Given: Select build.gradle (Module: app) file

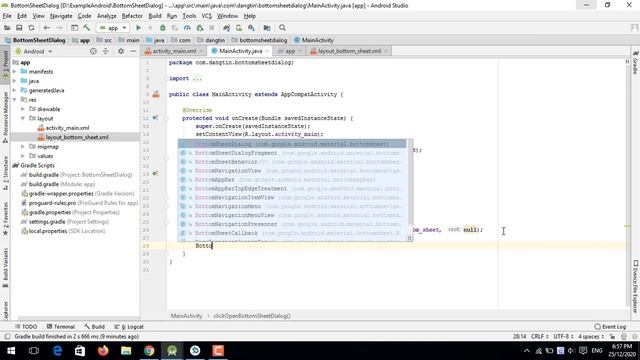Looking at the screenshot, I should pos(62,184).
